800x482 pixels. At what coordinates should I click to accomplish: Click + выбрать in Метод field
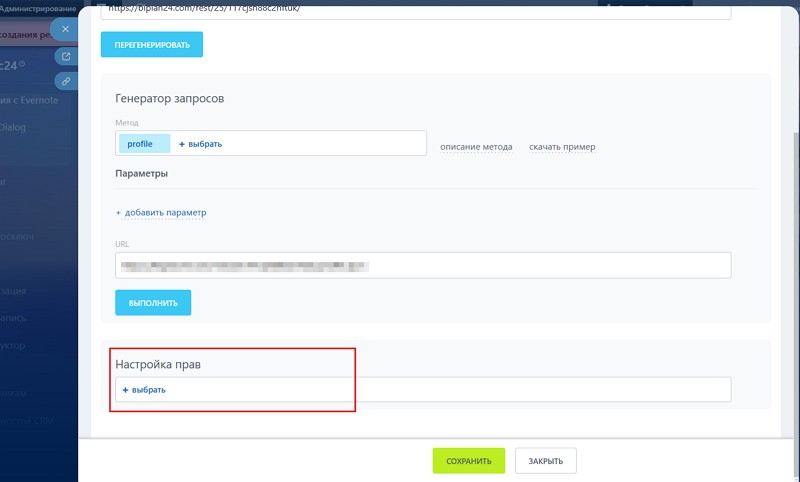(x=201, y=144)
